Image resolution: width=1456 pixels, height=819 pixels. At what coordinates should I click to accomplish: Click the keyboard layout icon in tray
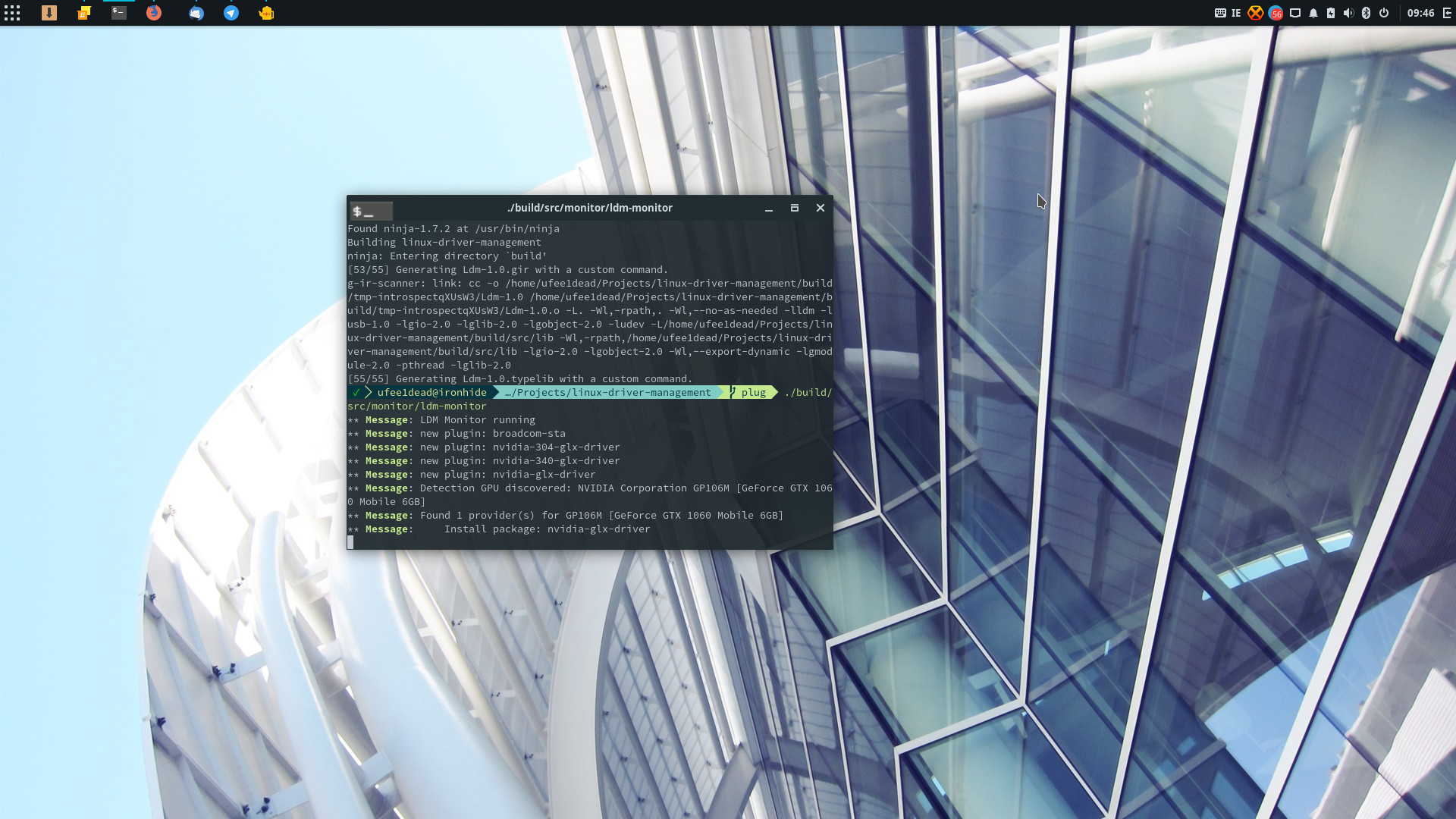point(1220,13)
